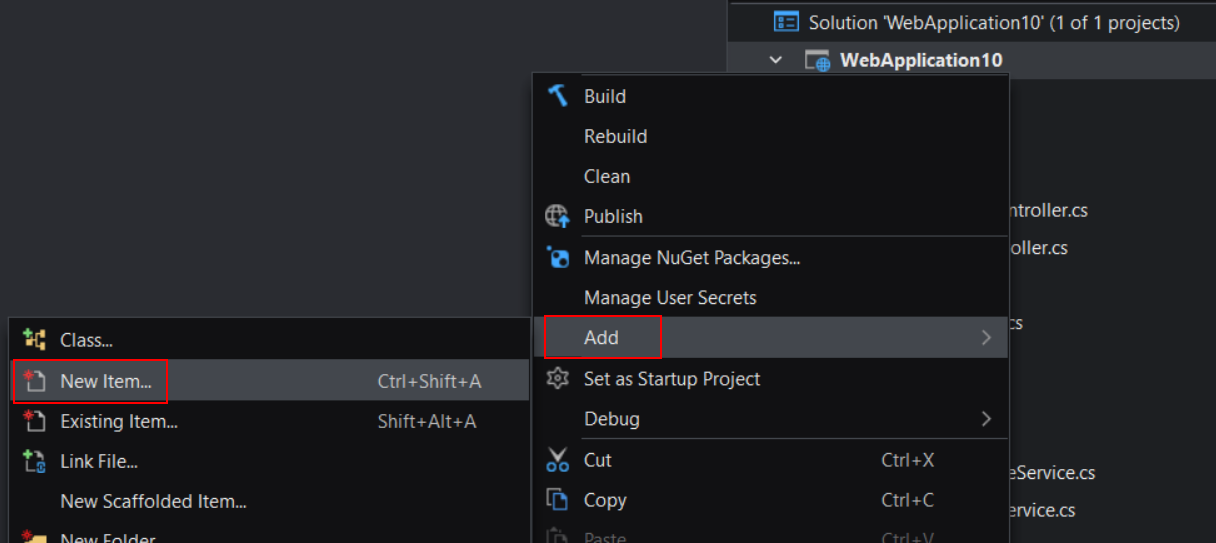Click the Cut scissors icon
1216x543 pixels.
pos(557,460)
